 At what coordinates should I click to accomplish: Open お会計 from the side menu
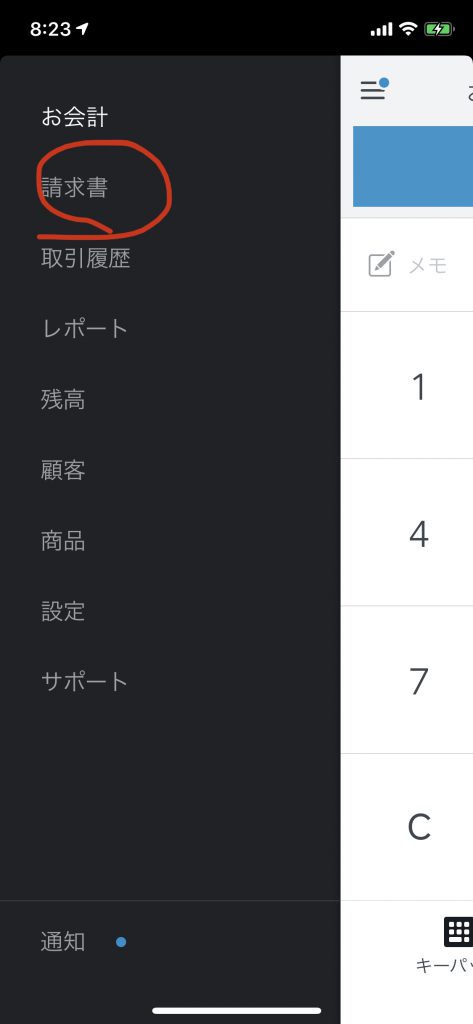click(x=74, y=118)
